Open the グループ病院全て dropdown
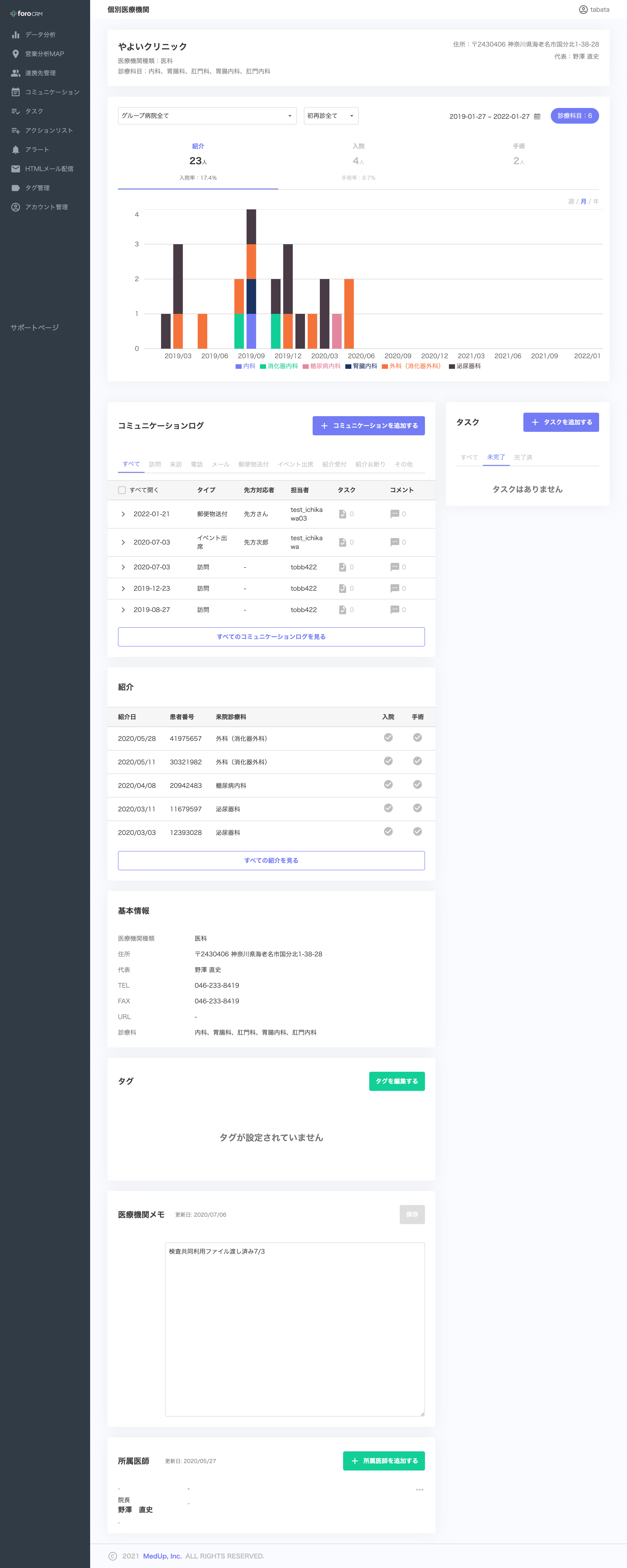Viewport: 627px width, 1568px height. [x=207, y=116]
